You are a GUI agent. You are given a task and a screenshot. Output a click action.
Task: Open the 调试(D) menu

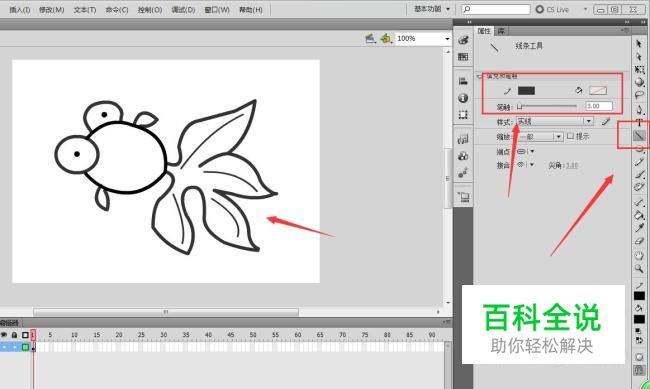183,10
